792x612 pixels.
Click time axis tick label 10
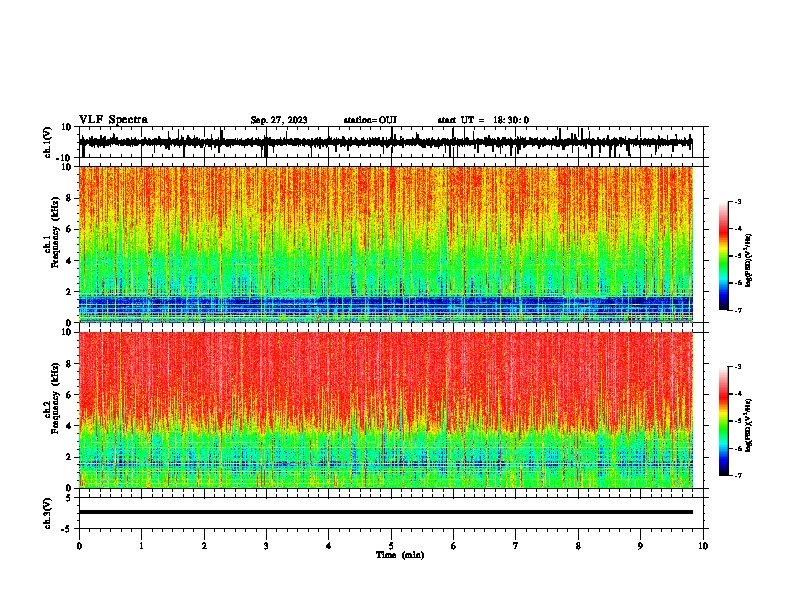pyautogui.click(x=703, y=546)
